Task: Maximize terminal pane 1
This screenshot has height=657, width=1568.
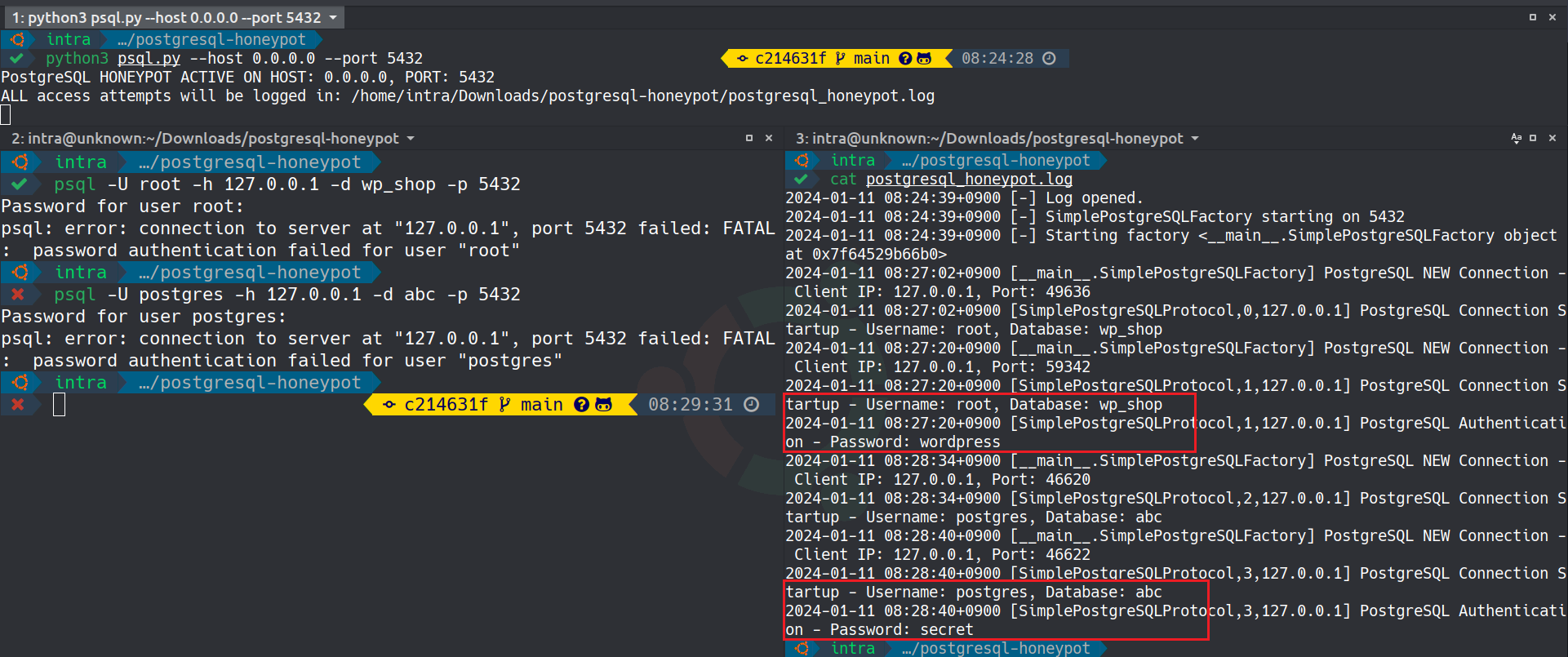Action: (x=1533, y=17)
